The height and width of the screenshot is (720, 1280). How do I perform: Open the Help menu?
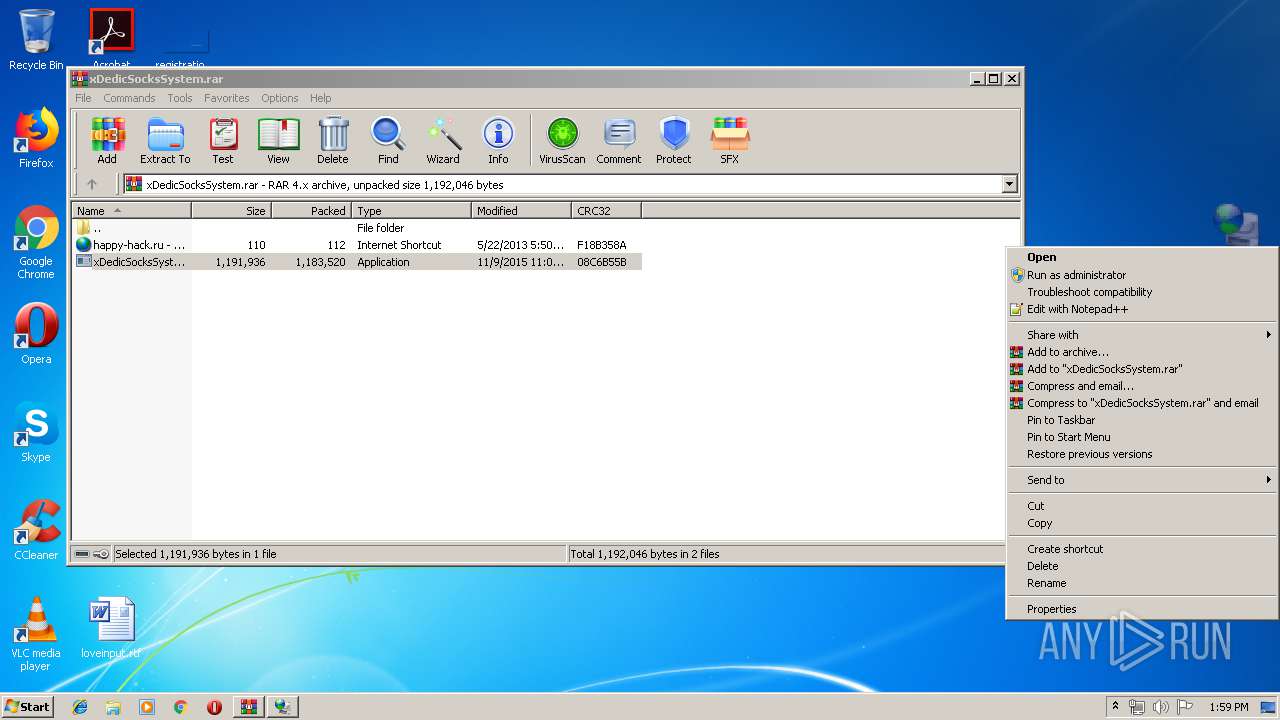click(x=321, y=98)
